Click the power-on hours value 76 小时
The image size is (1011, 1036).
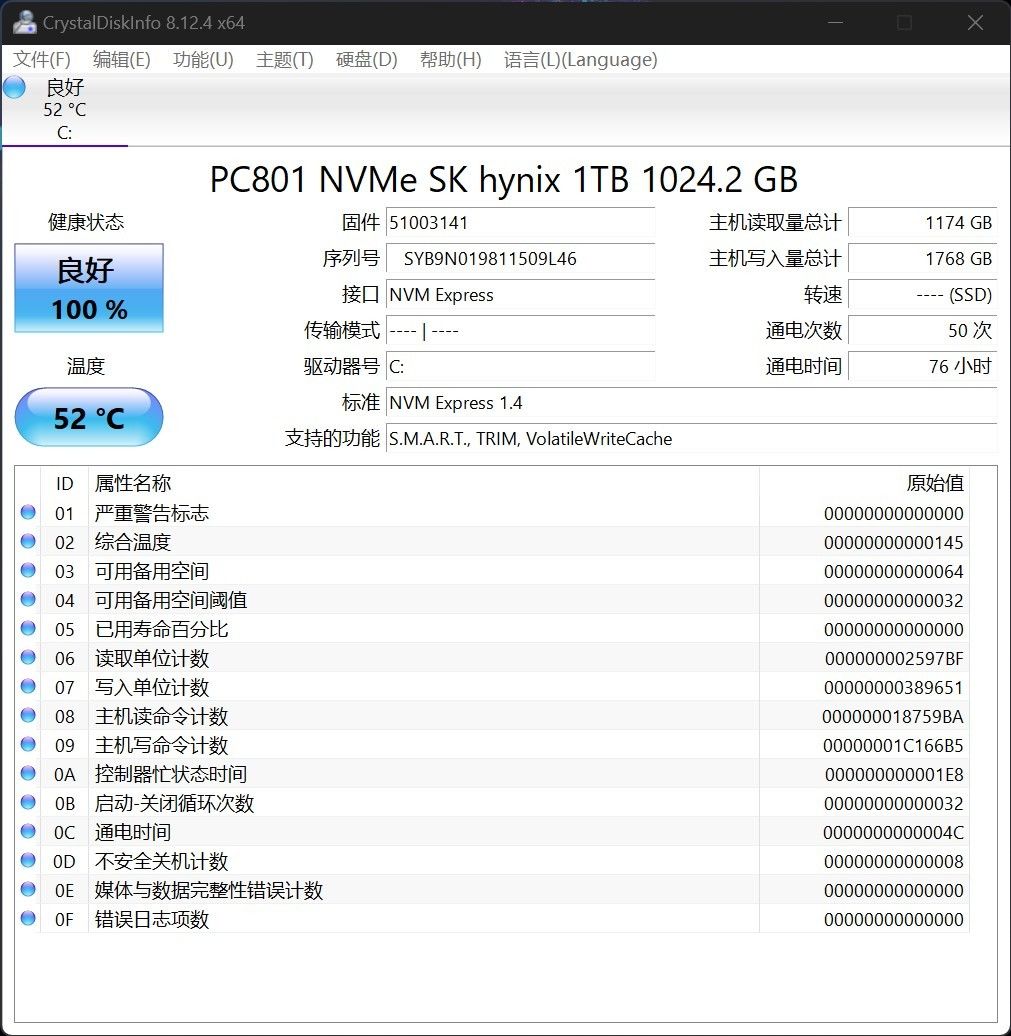922,367
